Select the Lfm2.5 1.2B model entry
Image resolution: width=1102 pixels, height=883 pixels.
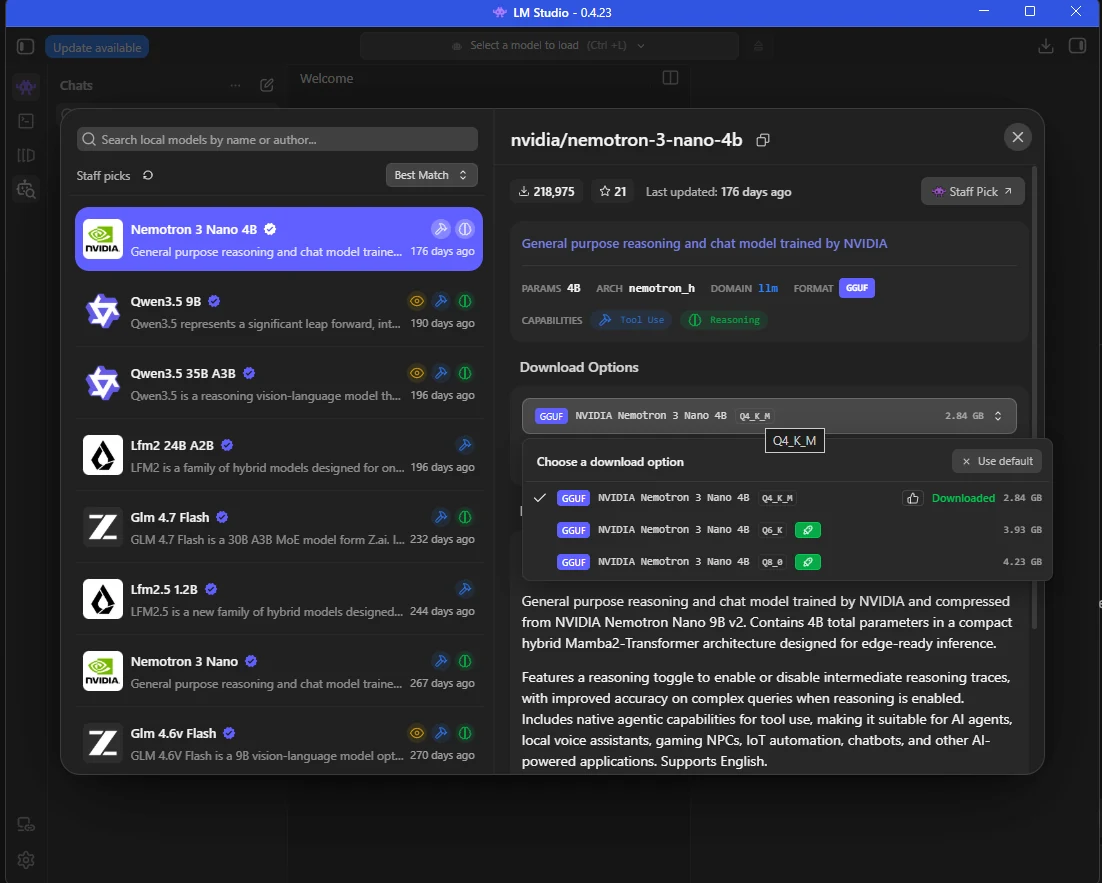click(x=279, y=600)
